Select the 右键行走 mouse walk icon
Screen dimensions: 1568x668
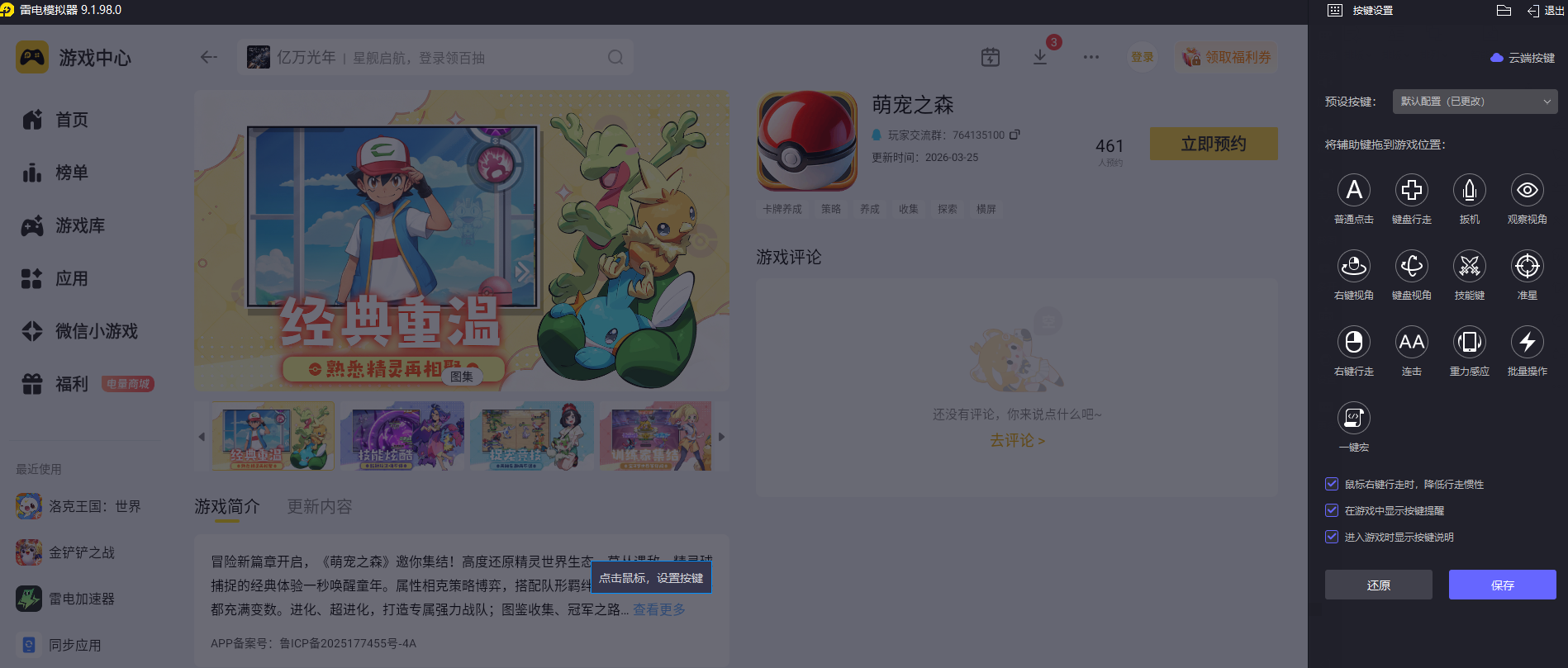[x=1353, y=342]
